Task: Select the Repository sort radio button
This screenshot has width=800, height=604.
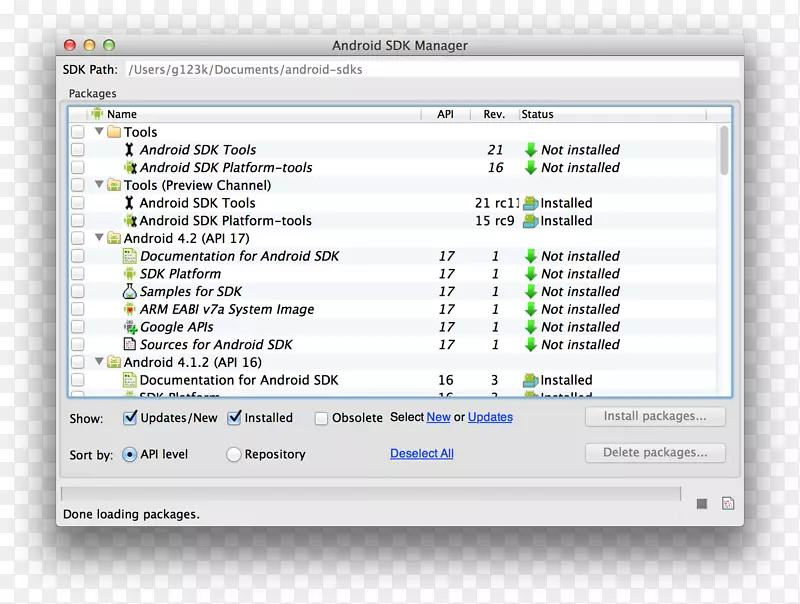Action: [233, 454]
